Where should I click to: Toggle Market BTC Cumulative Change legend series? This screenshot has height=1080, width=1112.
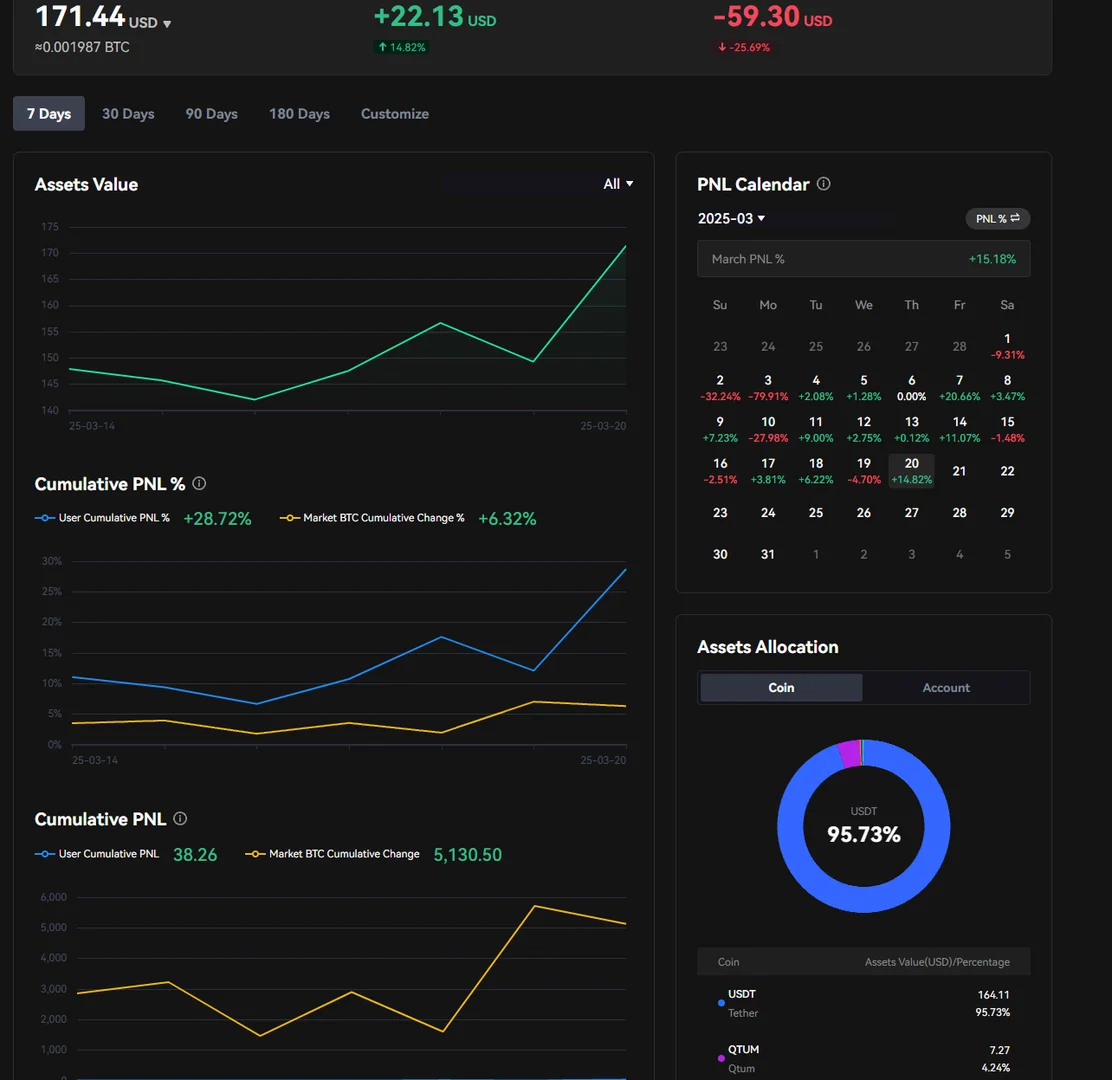point(333,854)
